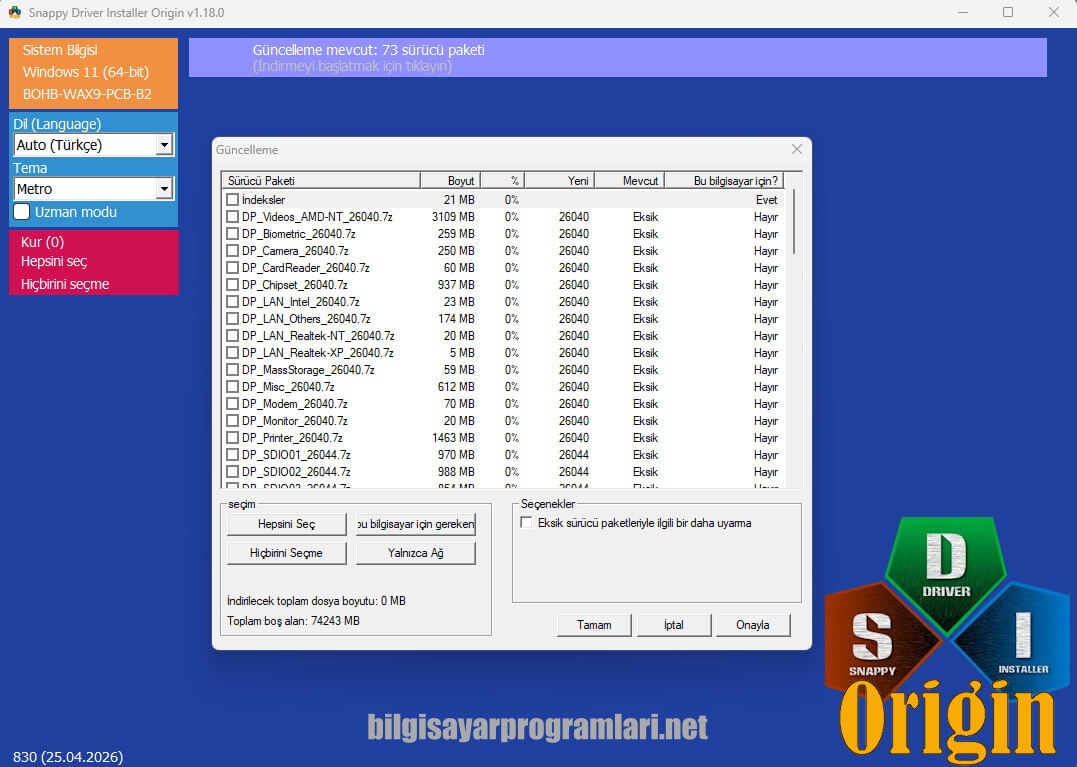This screenshot has height=767, width=1077.
Task: Tick DP_Printer_26040.7z checkbox
Action: (232, 437)
